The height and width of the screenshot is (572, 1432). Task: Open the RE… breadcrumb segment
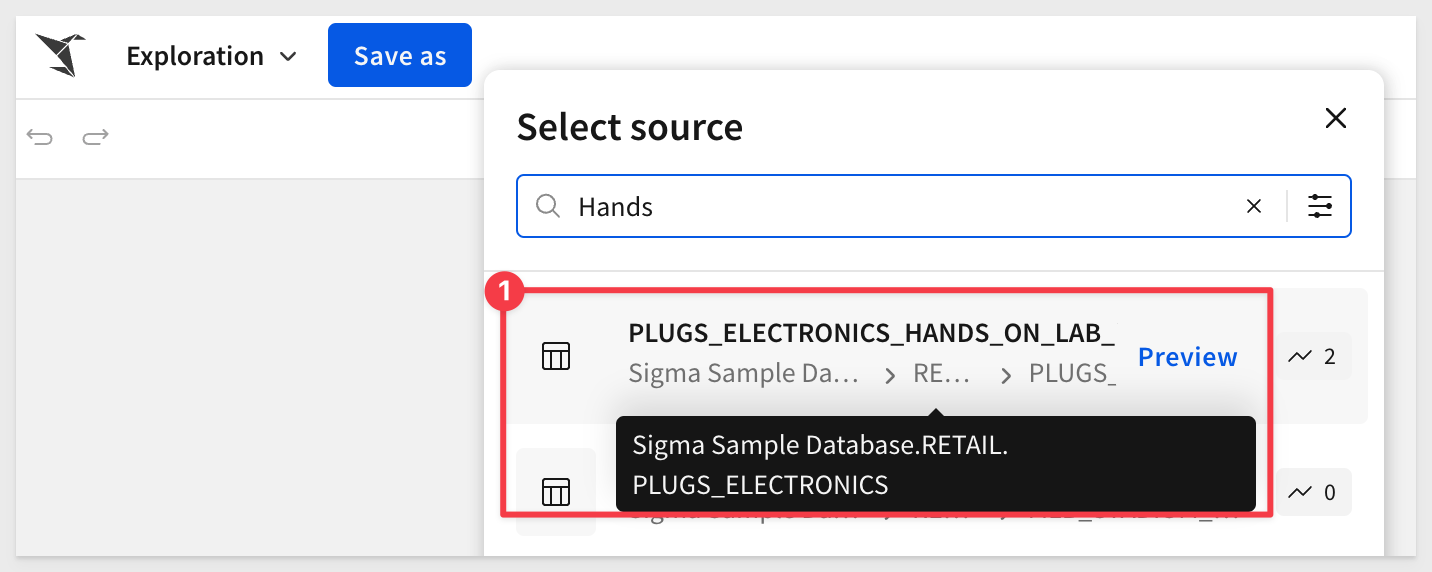point(942,374)
